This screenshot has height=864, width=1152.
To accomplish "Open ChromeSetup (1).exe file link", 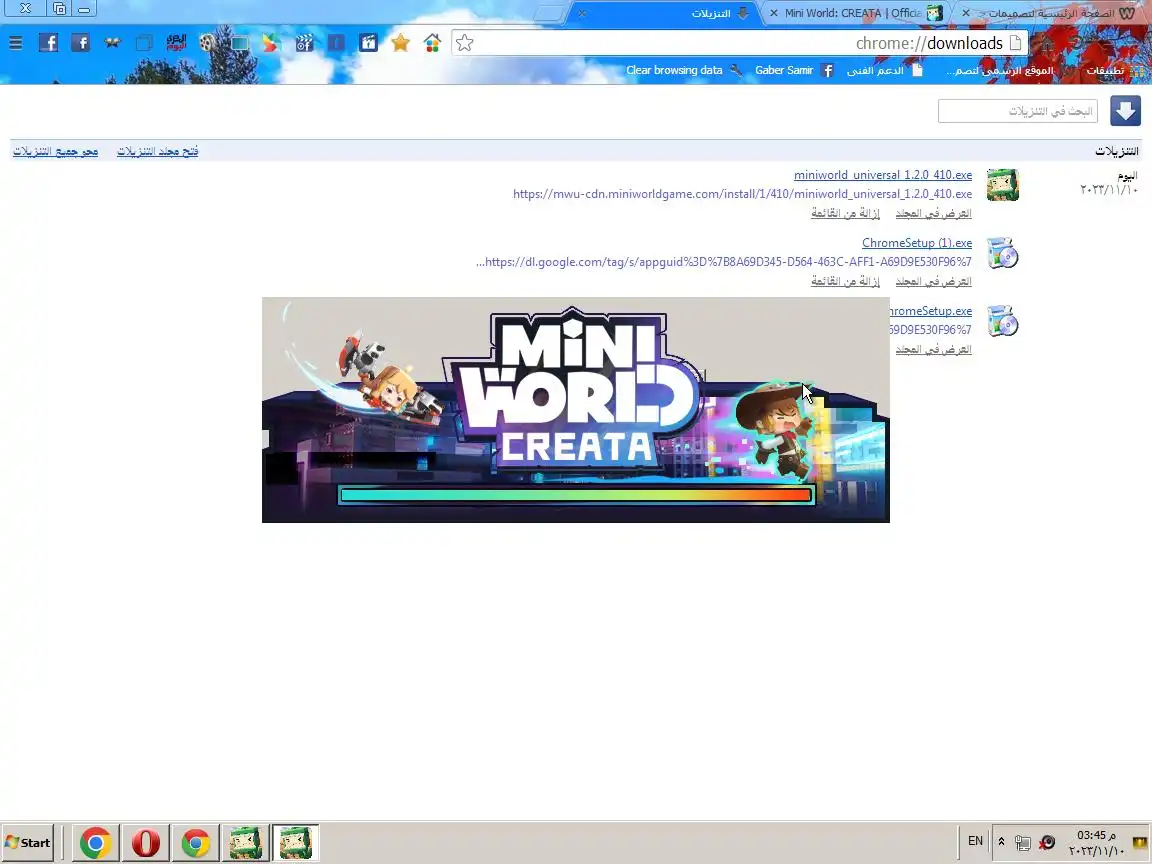I will [917, 243].
